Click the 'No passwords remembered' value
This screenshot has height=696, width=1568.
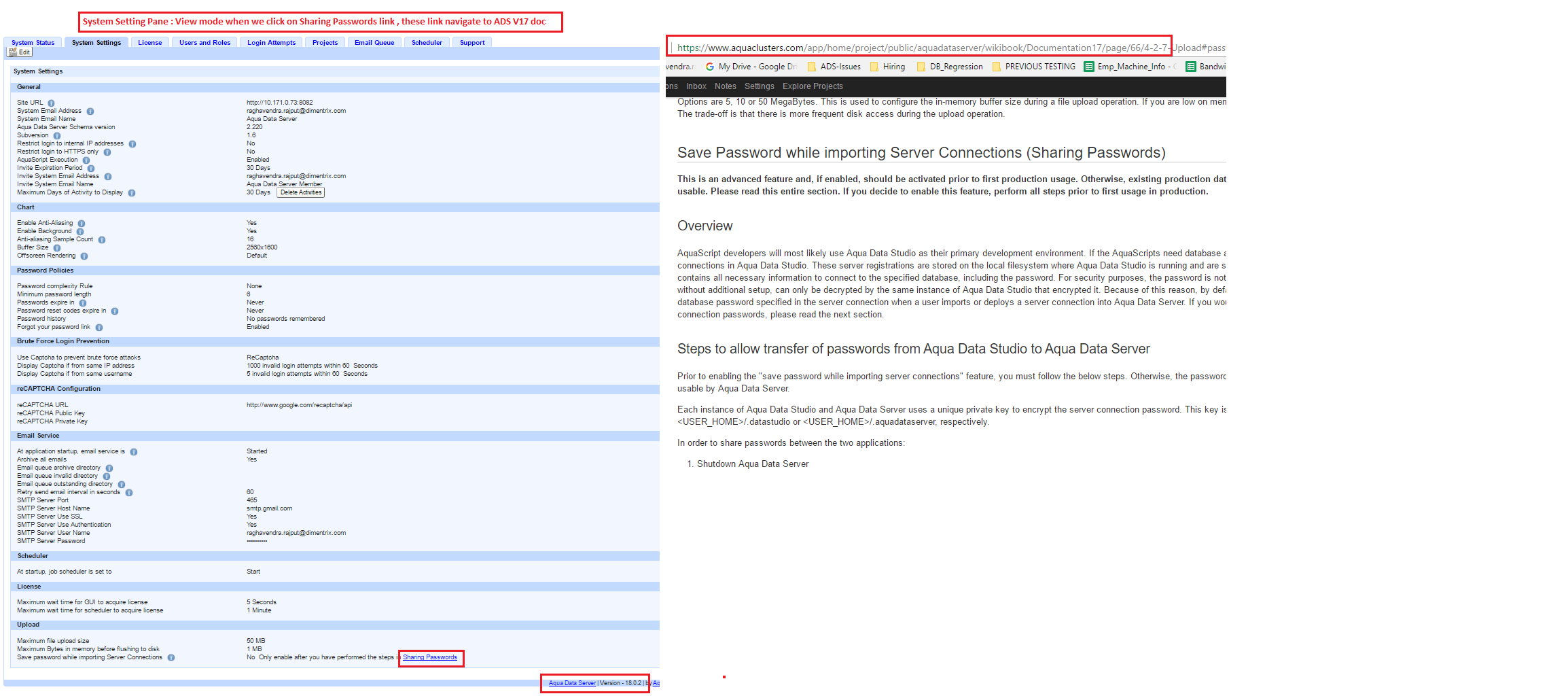click(285, 319)
